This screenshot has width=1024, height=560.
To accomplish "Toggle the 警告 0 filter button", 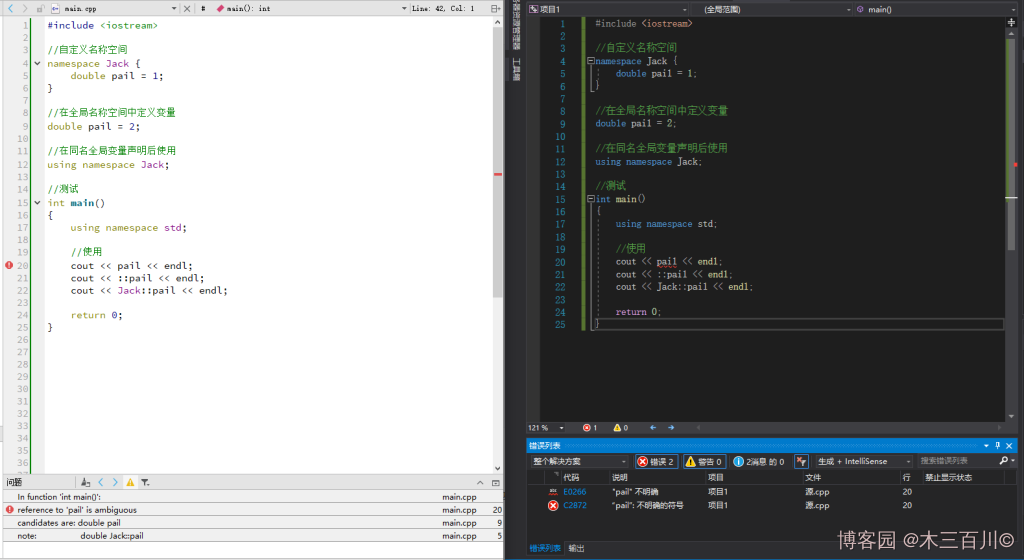I will [704, 461].
